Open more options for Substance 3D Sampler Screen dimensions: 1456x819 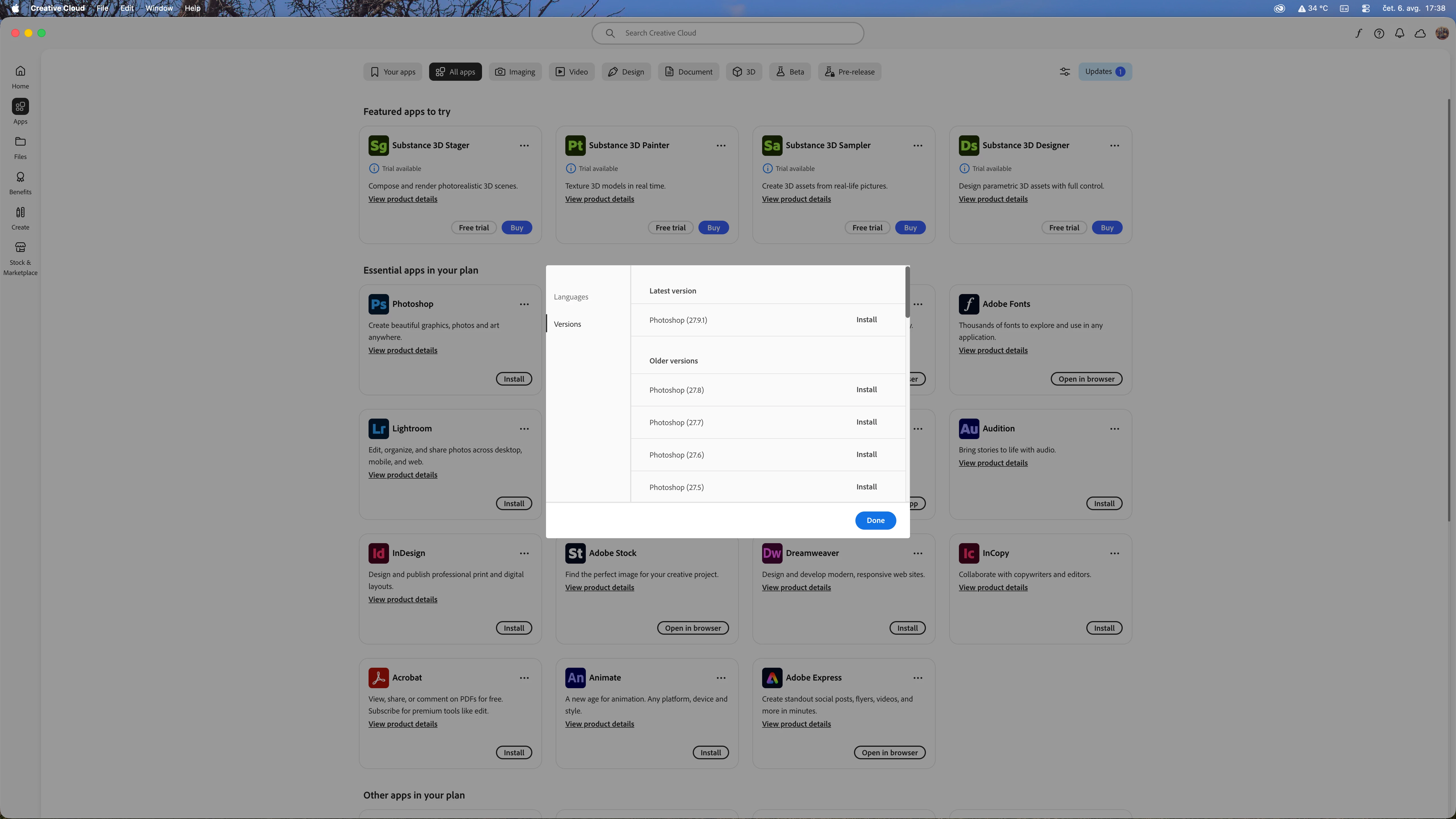(x=918, y=146)
